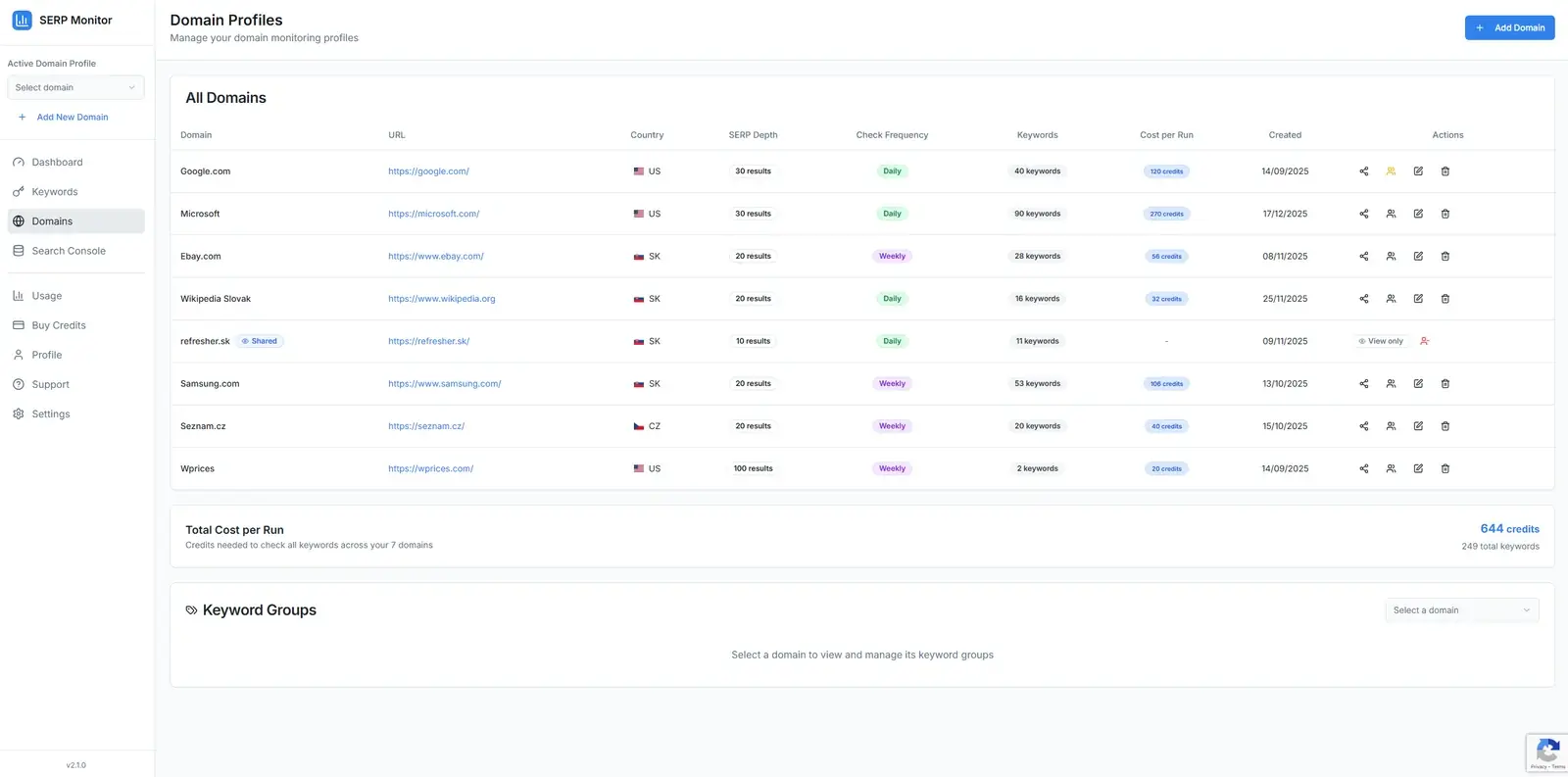Open Profile page in sidebar
The width and height of the screenshot is (1568, 777).
coord(76,355)
